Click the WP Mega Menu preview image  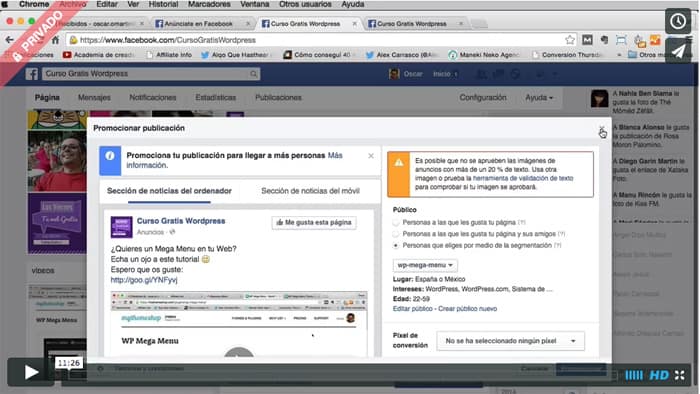(239, 324)
